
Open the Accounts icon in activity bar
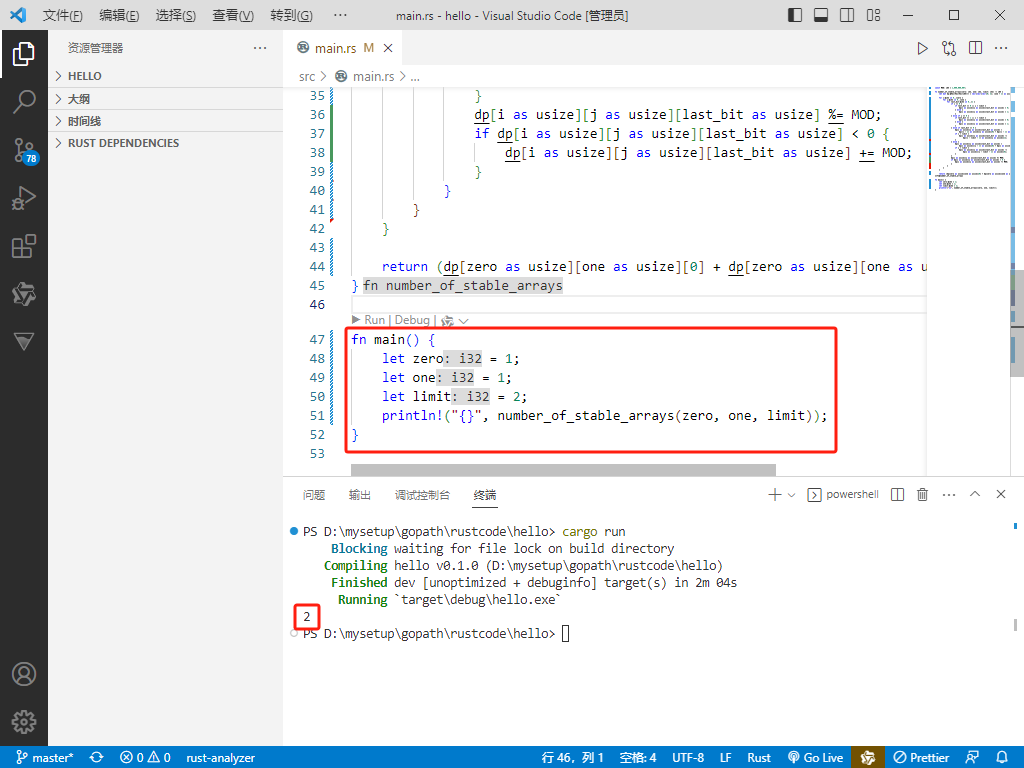tap(24, 674)
